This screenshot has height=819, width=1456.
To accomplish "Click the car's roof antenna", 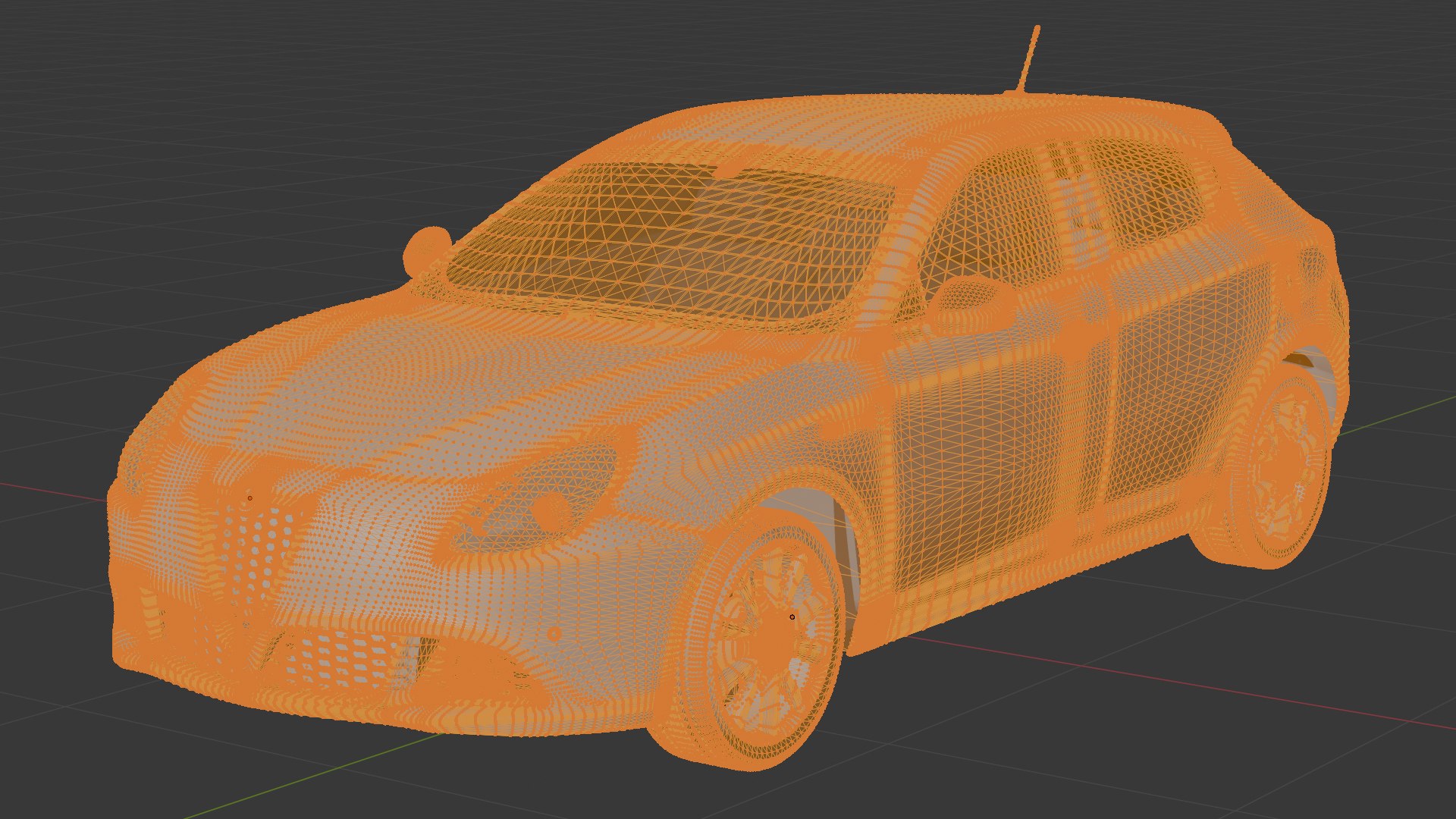I will (1029, 59).
